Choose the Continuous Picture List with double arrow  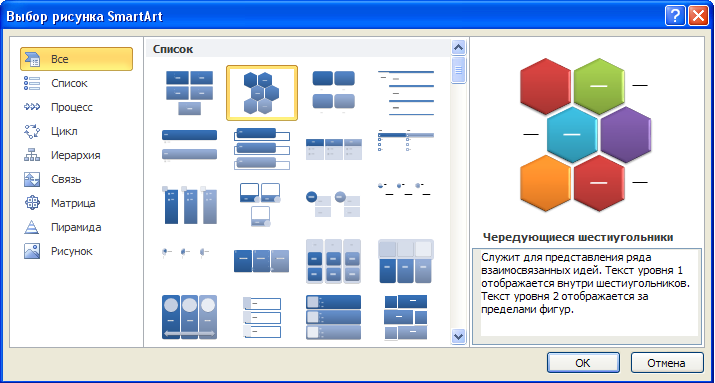189,317
